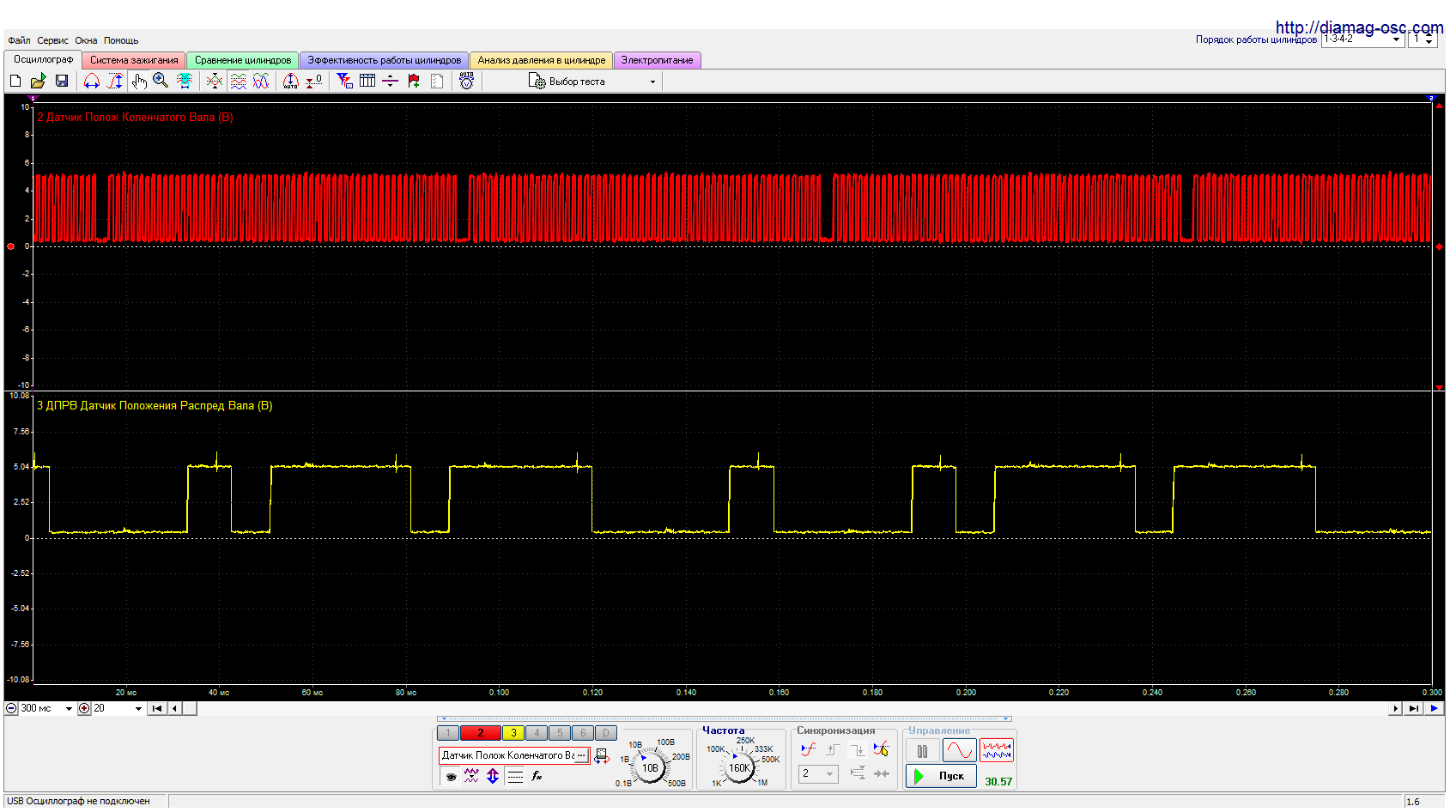The height and width of the screenshot is (812, 1456).
Task: Click the auto voltage detection icon
Action: [x=466, y=81]
